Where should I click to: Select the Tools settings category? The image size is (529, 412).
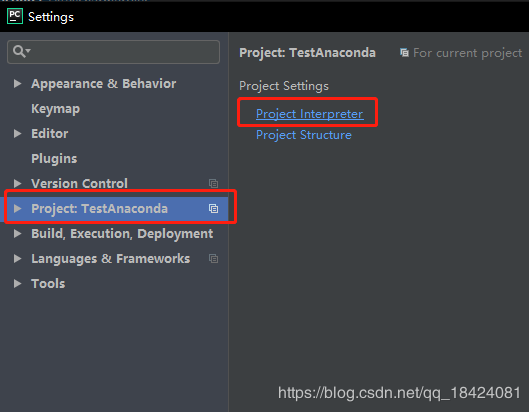tap(48, 283)
